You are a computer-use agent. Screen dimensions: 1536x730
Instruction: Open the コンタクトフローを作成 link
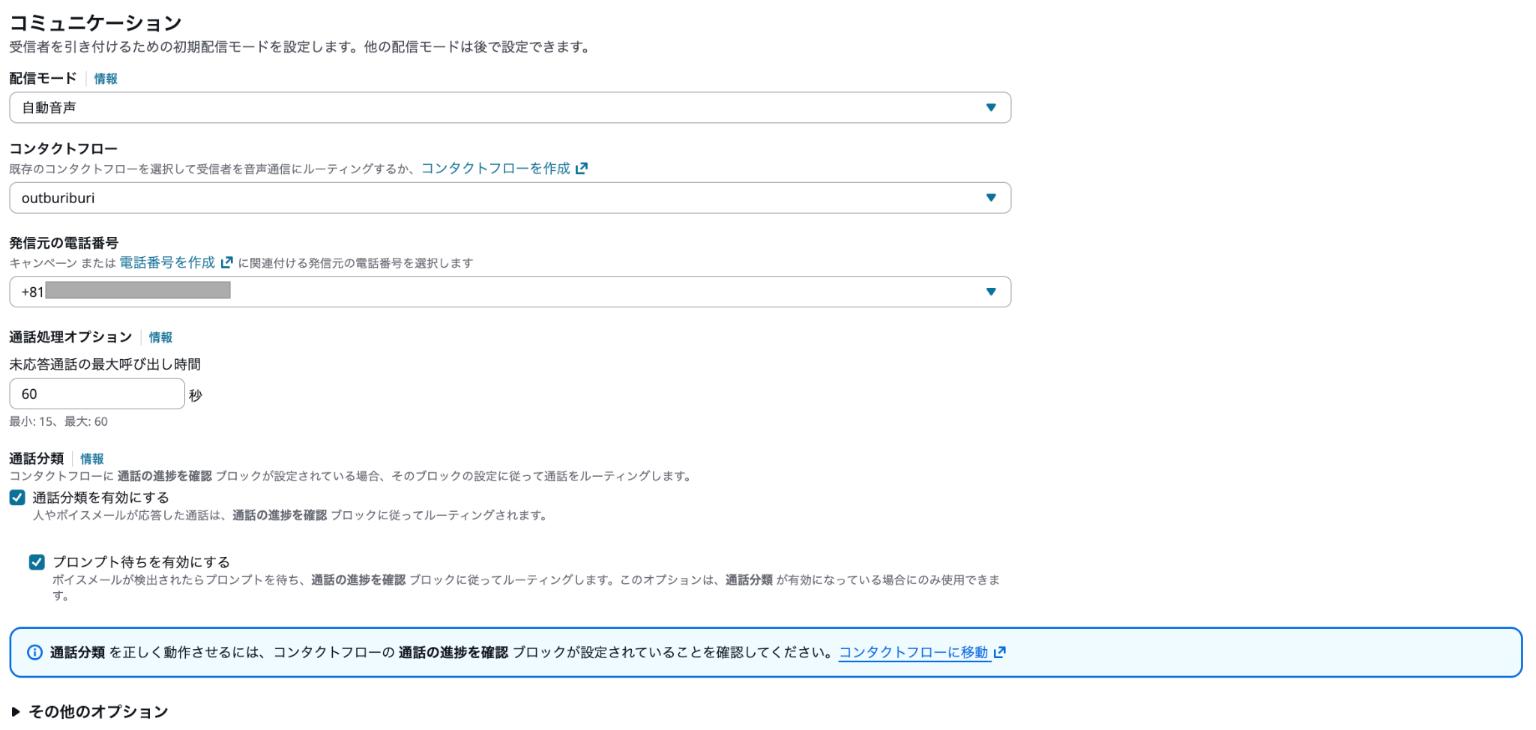(x=495, y=168)
